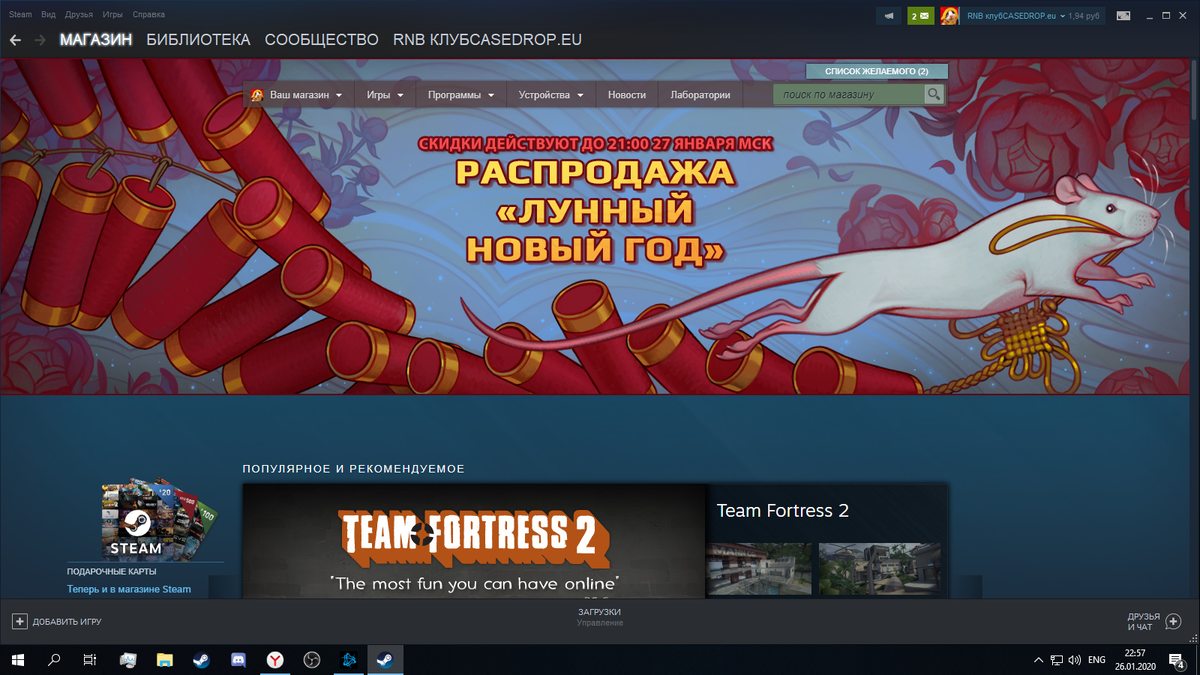
Task: Expand the store Игры dropdown
Action: click(385, 95)
